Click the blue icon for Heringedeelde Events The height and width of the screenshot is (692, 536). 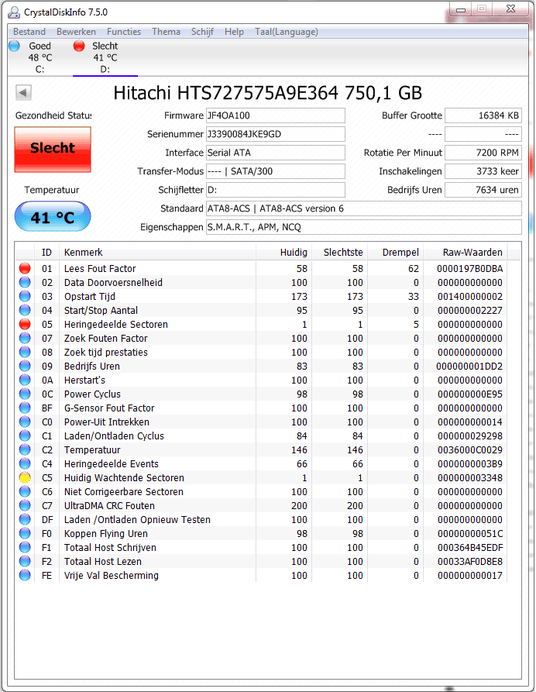tap(25, 464)
